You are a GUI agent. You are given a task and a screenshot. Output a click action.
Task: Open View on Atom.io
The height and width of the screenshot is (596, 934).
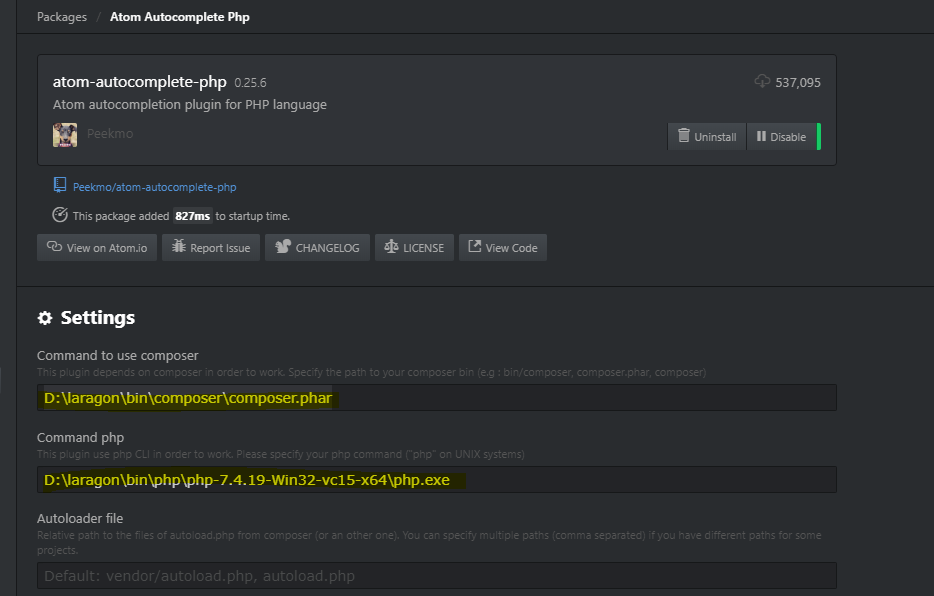pos(96,248)
